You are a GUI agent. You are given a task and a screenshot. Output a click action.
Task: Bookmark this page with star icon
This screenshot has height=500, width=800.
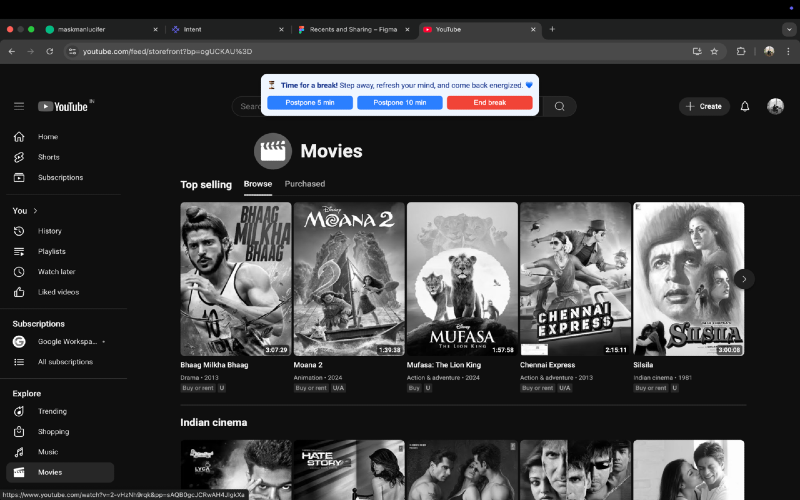(714, 51)
